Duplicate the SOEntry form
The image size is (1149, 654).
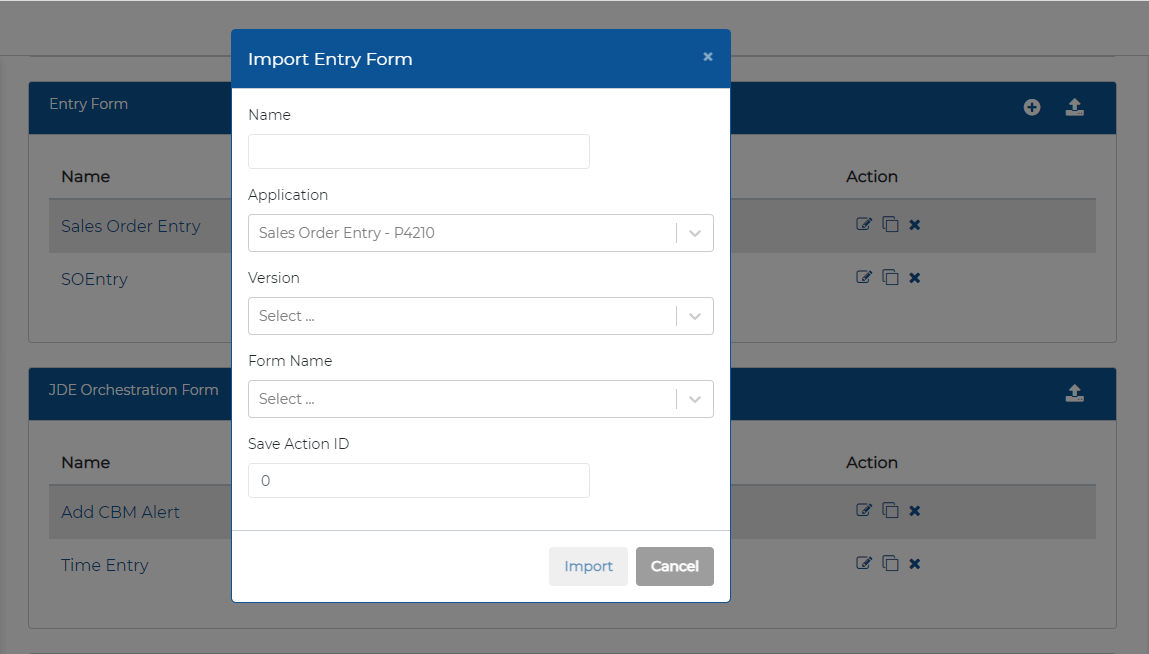(890, 277)
